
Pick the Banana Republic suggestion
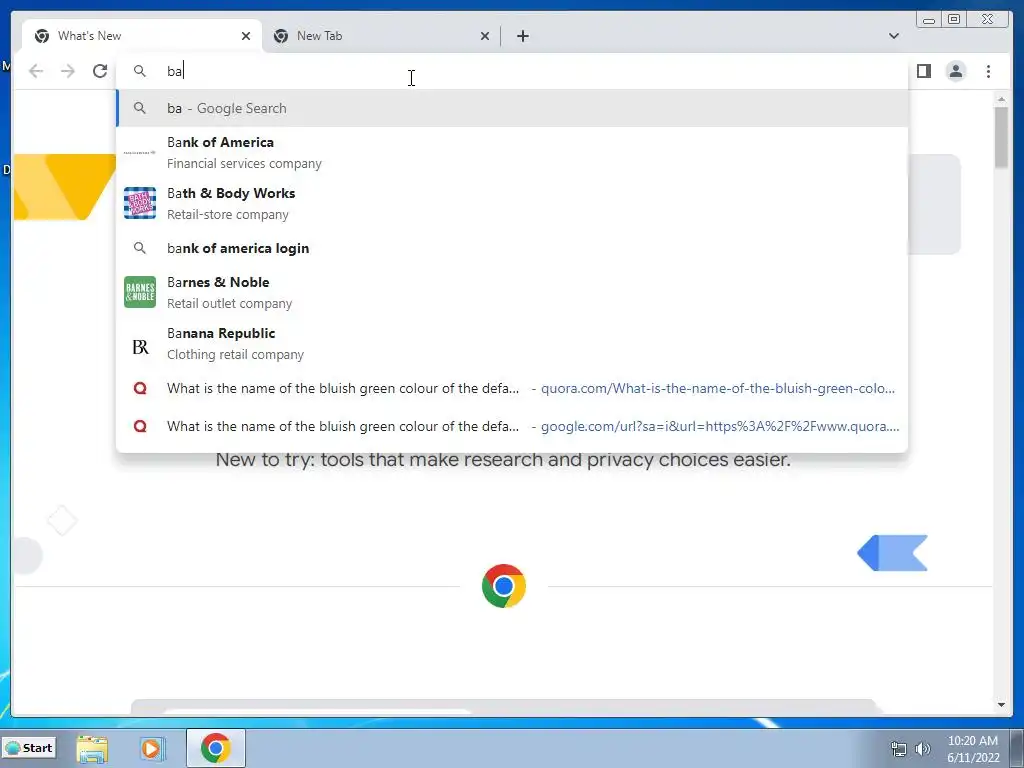[x=512, y=344]
